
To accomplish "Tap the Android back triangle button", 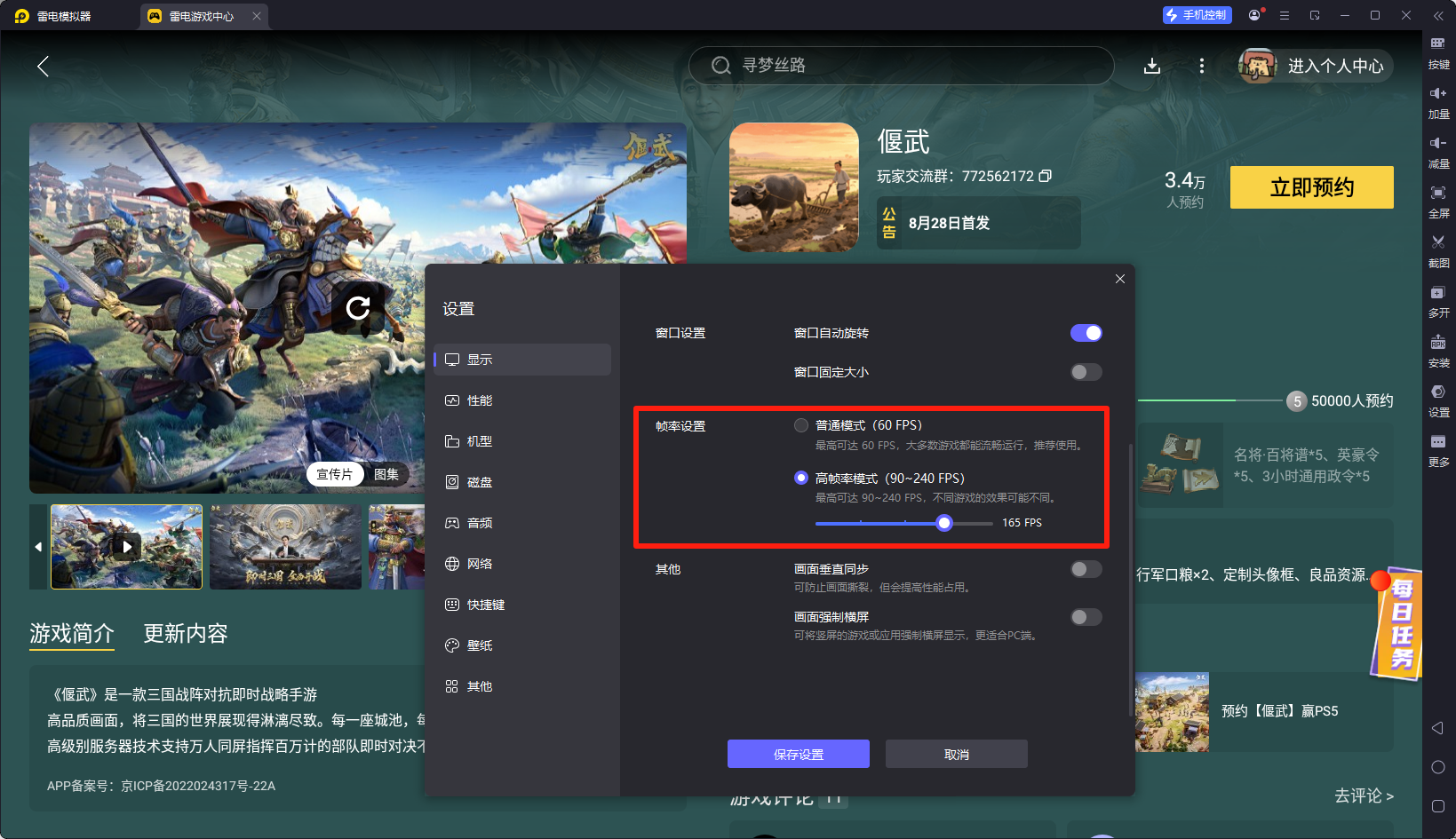I will click(1437, 728).
